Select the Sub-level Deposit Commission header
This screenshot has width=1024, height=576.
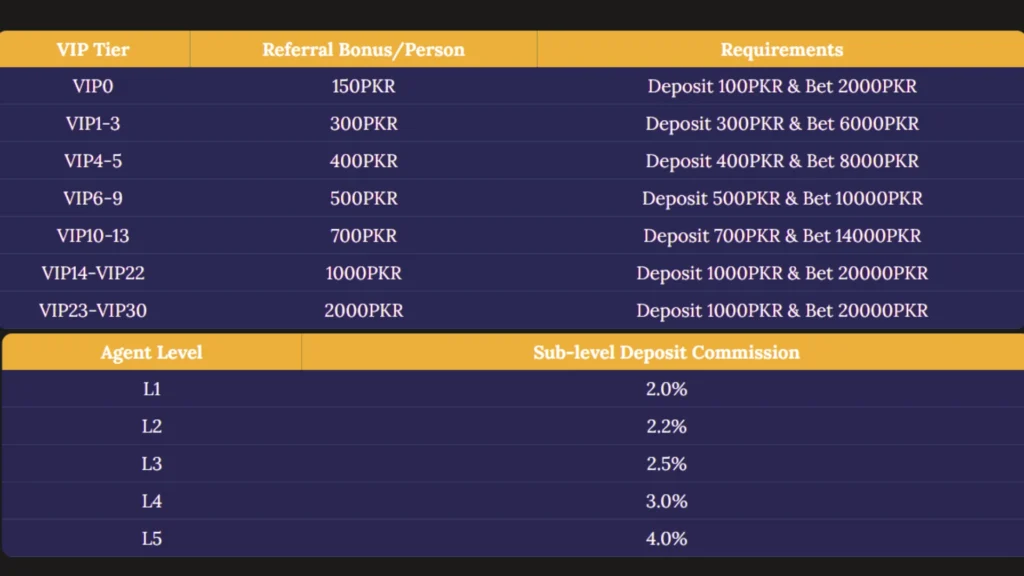pos(666,352)
